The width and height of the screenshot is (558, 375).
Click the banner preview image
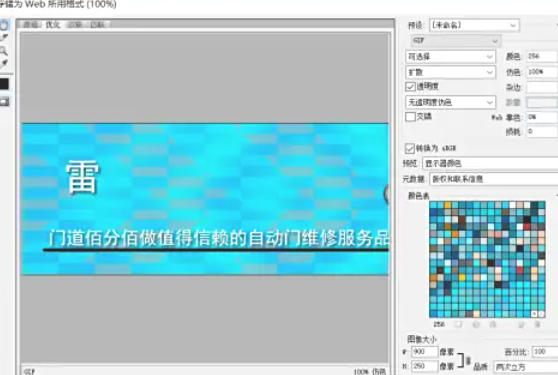(205, 199)
